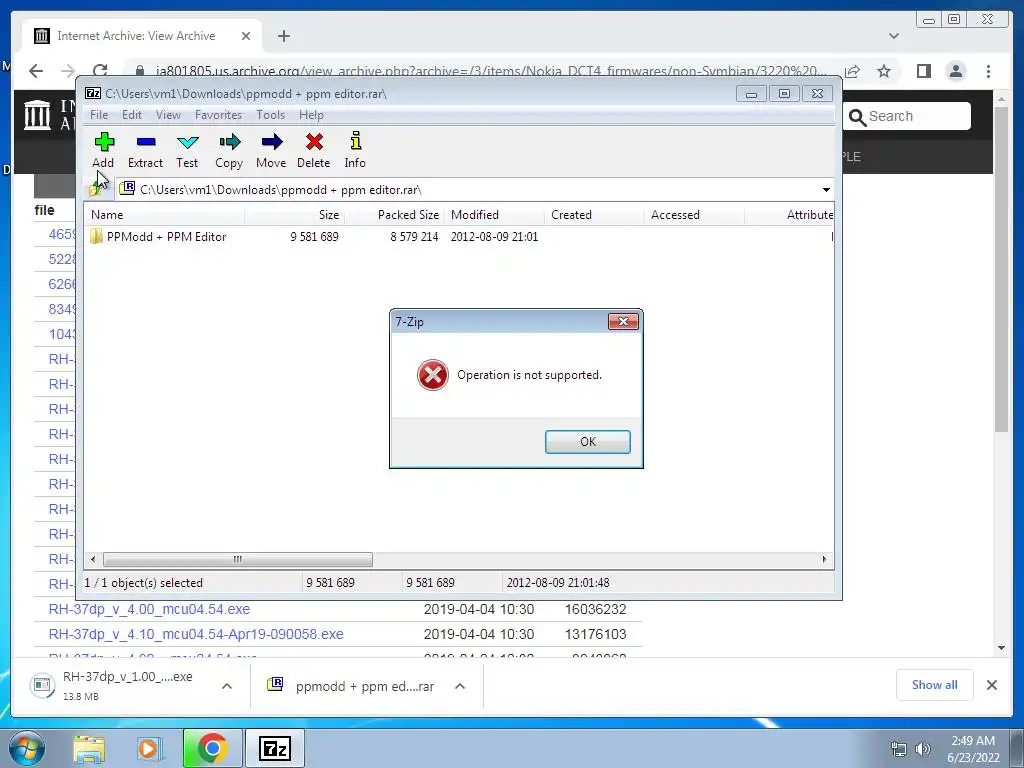This screenshot has width=1024, height=768.
Task: Sort by the Name column header
Action: [165, 215]
